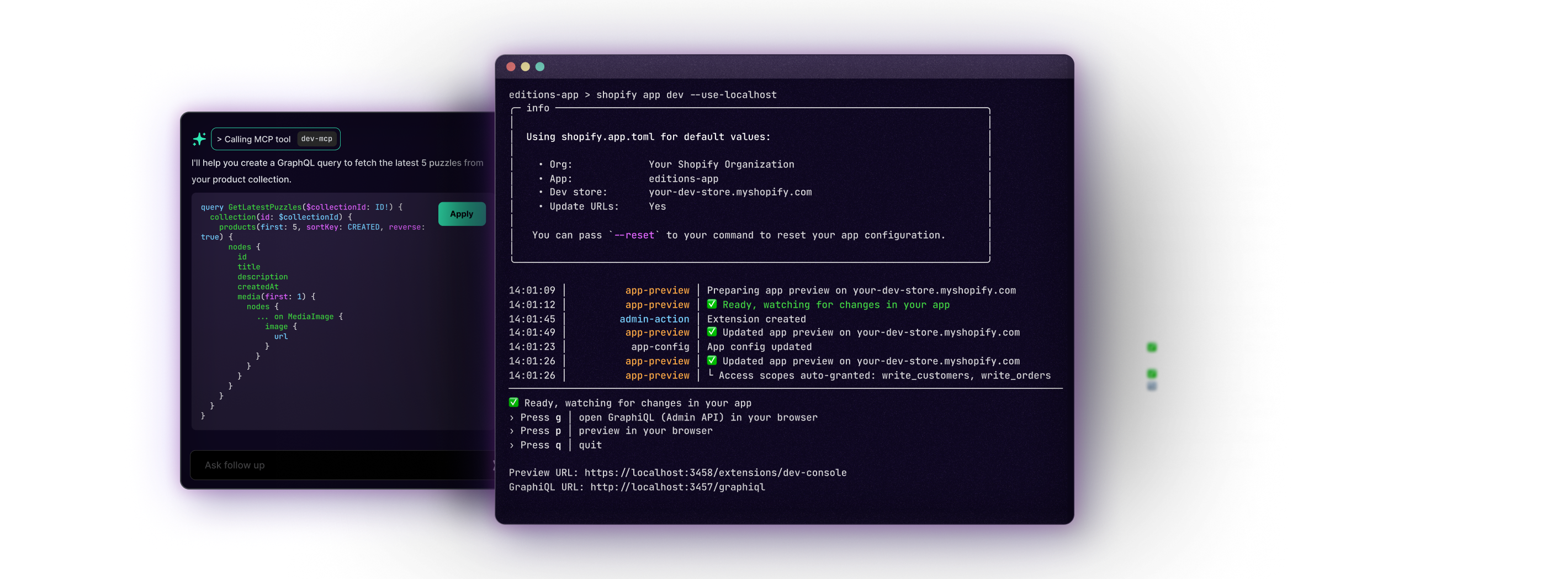This screenshot has height=579, width=1568.
Task: Maximize terminal with green window dot
Action: [540, 67]
